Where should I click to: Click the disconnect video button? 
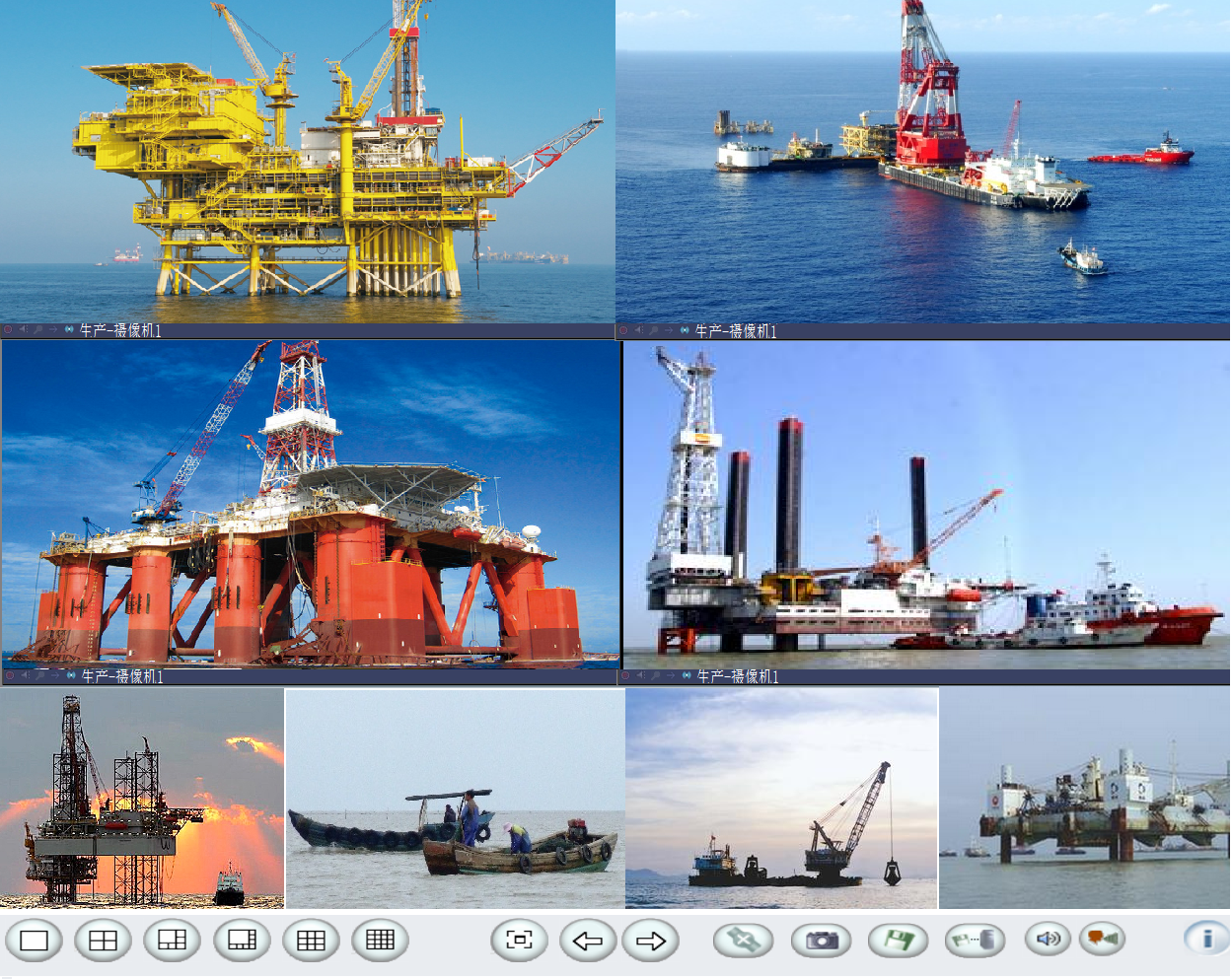pyautogui.click(x=744, y=941)
